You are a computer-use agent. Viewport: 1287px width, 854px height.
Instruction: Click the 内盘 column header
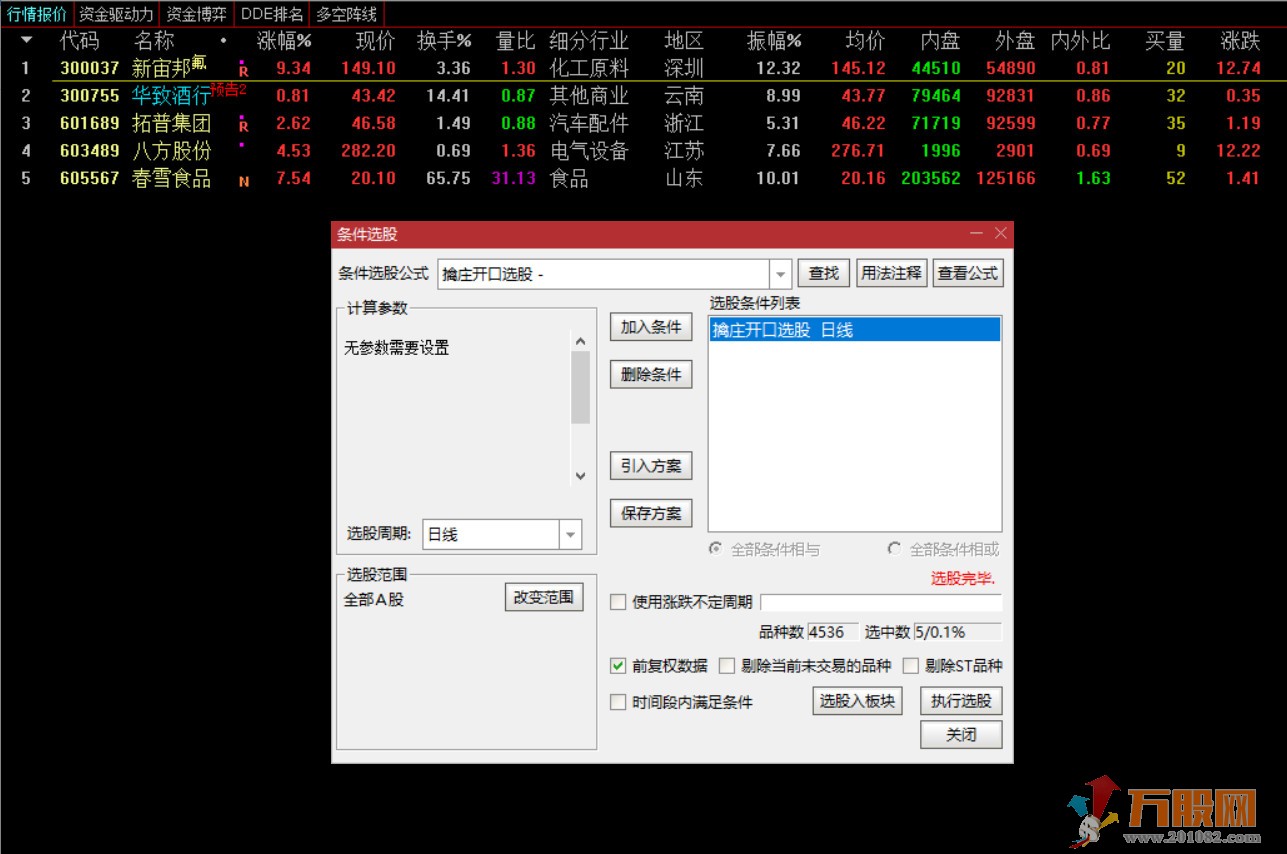point(940,41)
